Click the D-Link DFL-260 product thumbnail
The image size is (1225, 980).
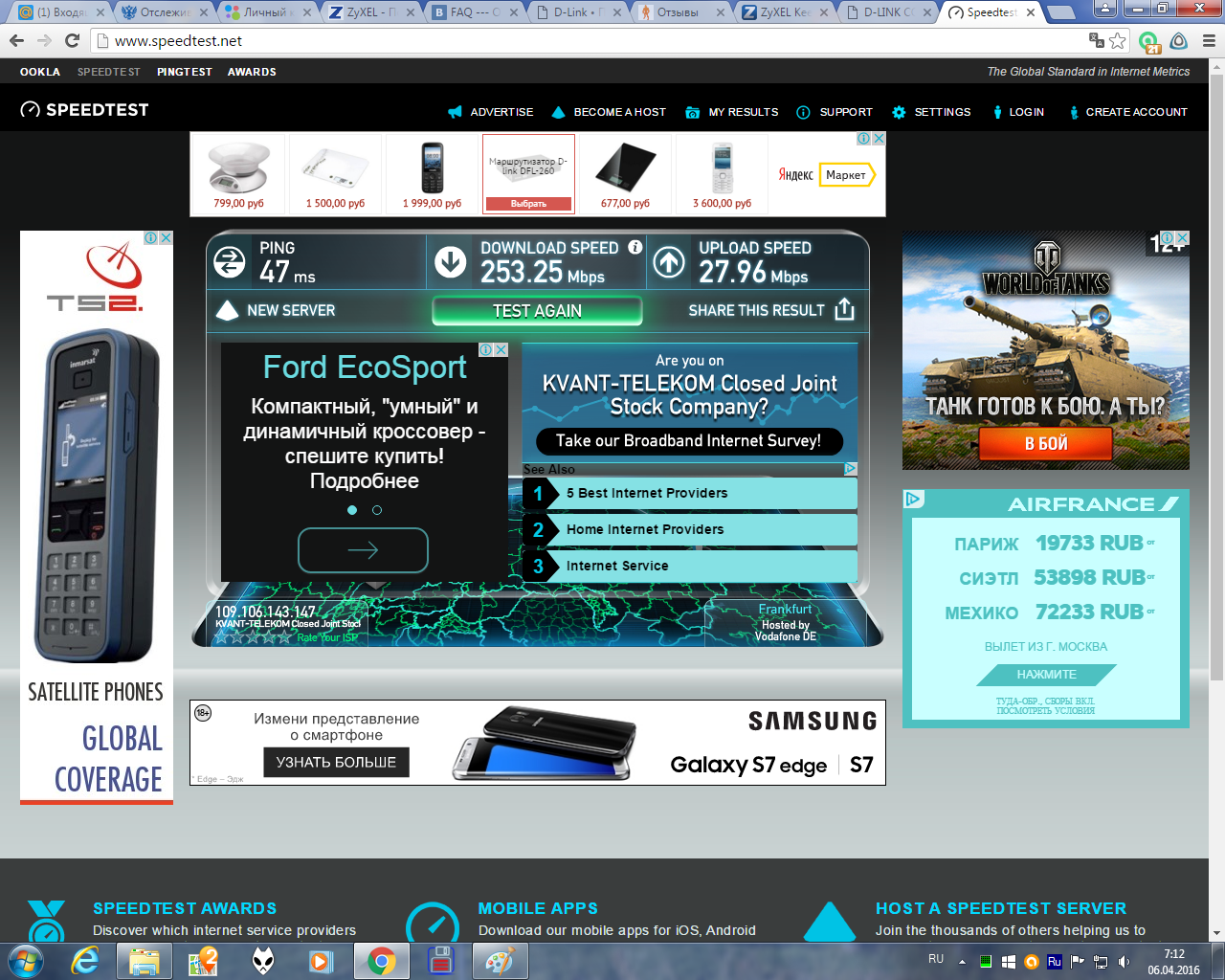(x=529, y=174)
